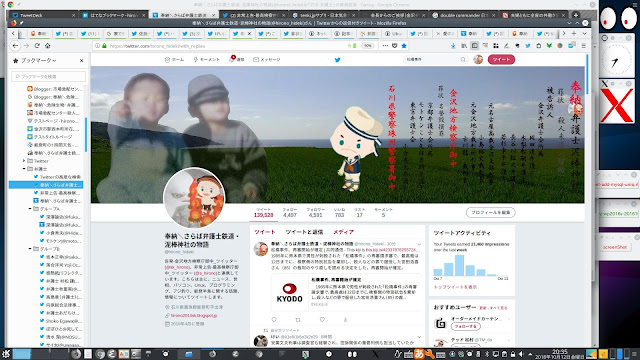Open モーメント in Twitter navigation
640x360 pixels.
(x=207, y=60)
